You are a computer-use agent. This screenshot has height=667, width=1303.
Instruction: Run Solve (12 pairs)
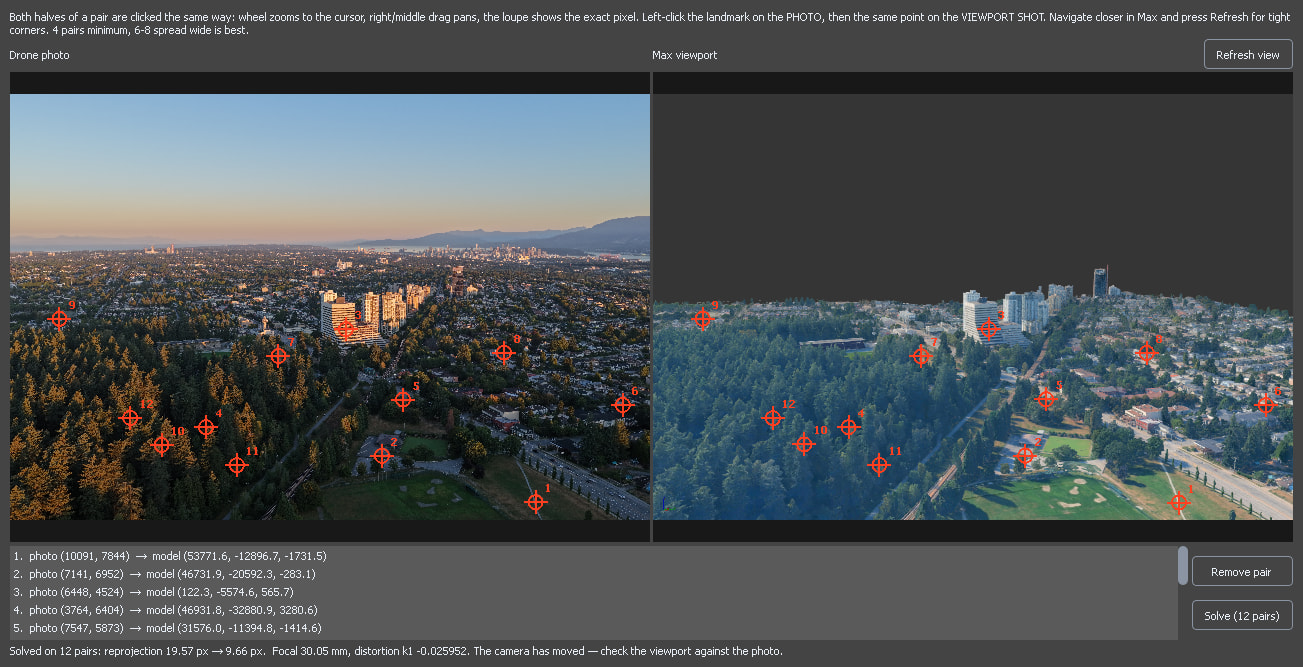pos(1242,615)
